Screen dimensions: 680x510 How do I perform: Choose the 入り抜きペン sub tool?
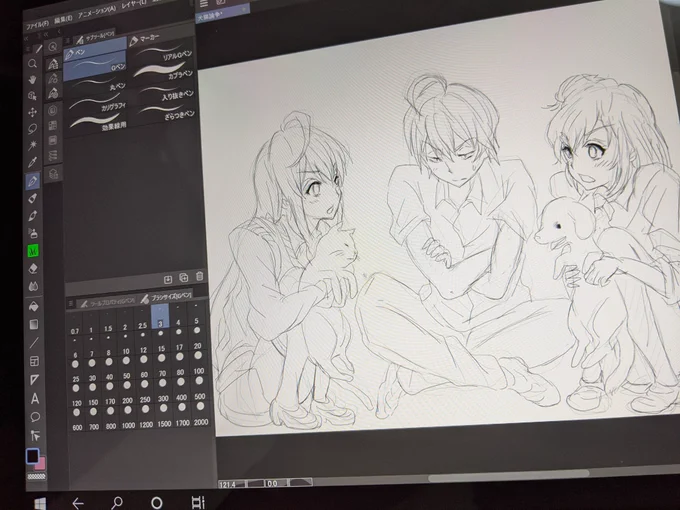(164, 93)
